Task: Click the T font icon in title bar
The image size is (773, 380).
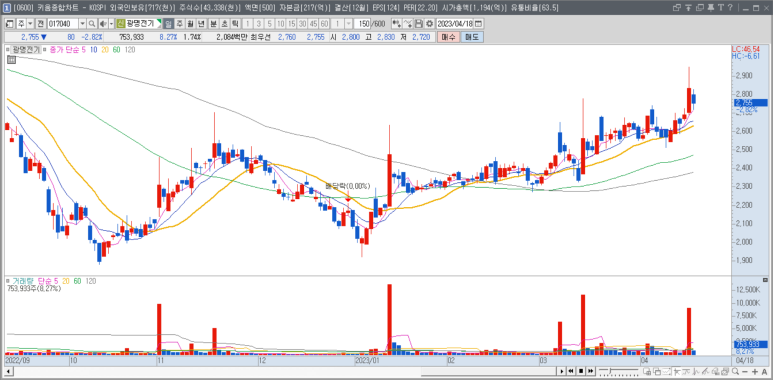Action: pyautogui.click(x=720, y=7)
